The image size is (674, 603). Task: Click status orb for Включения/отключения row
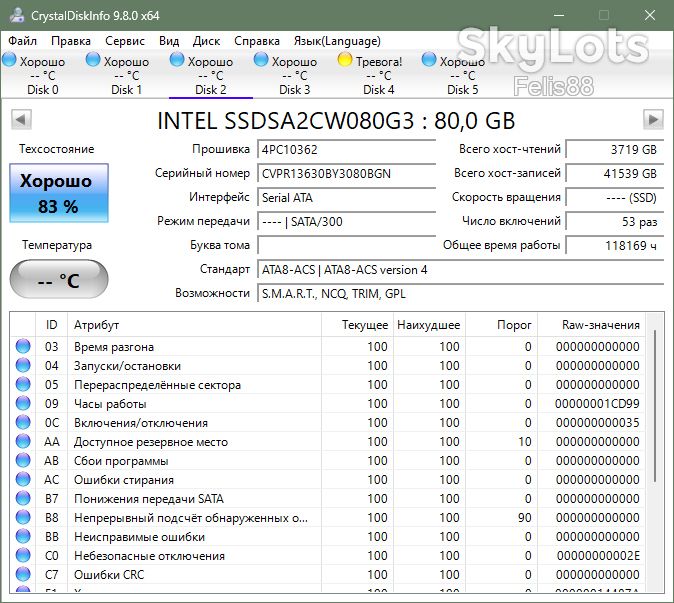23,422
